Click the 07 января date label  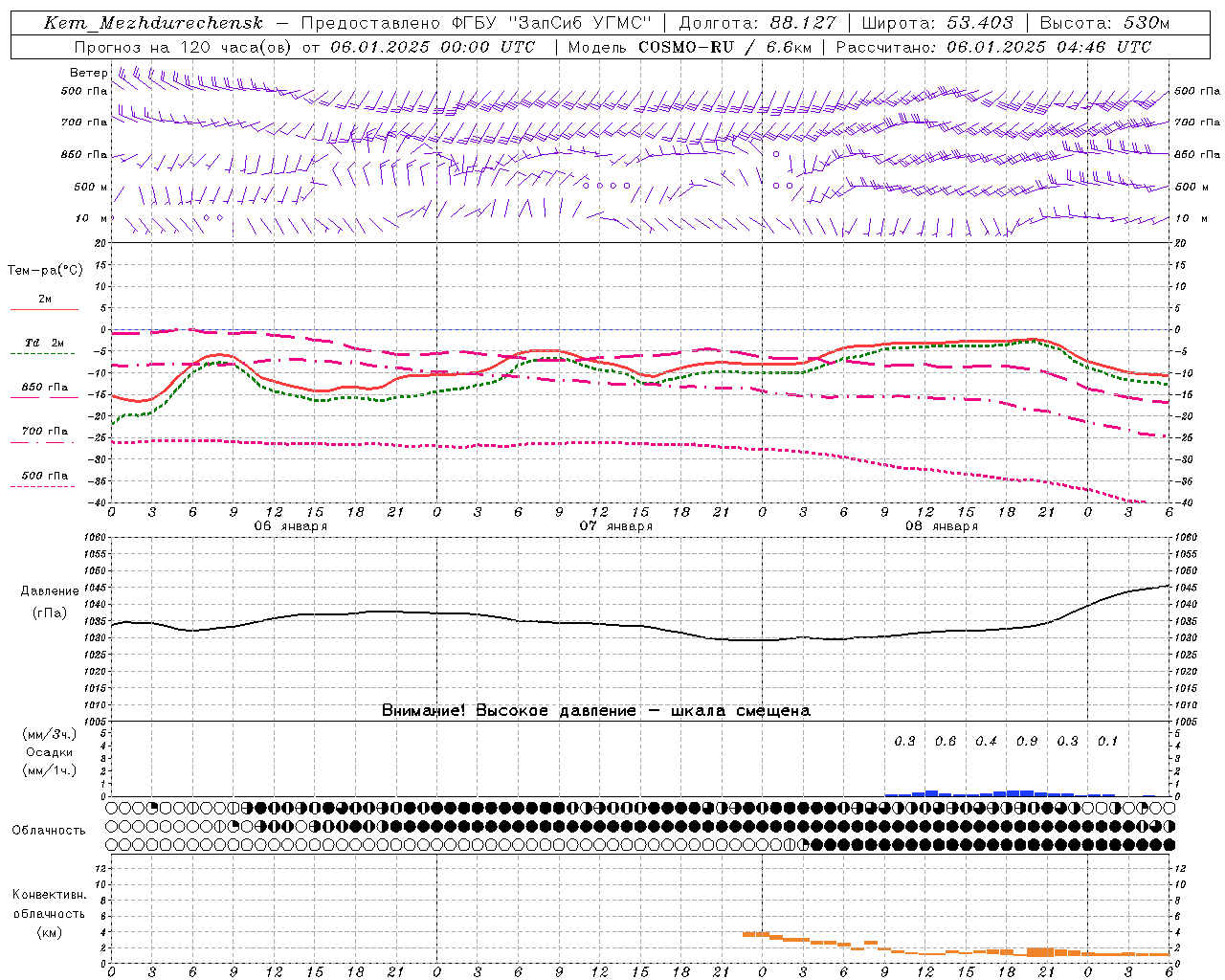(615, 526)
